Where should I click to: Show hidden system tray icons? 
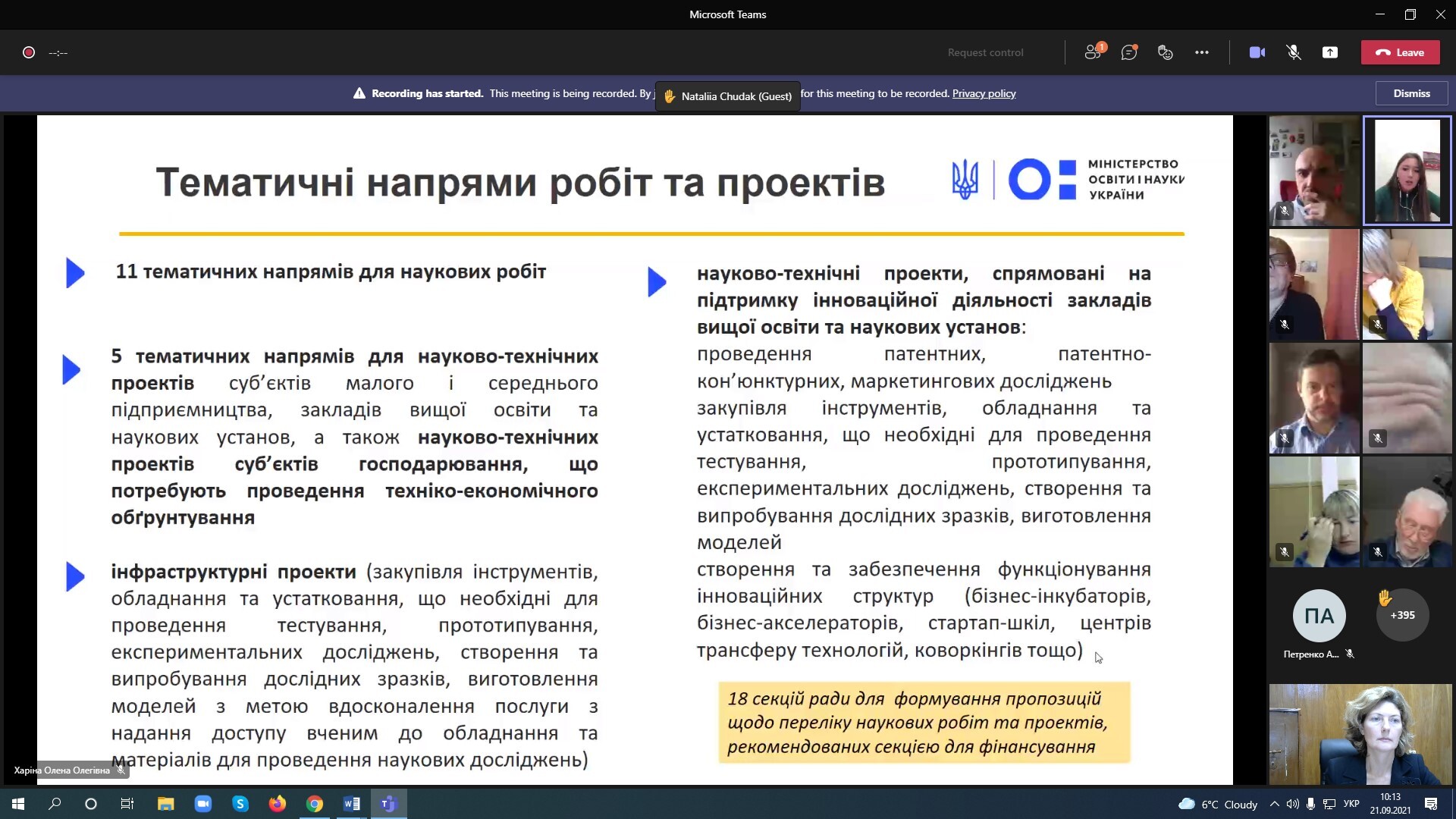[1274, 804]
